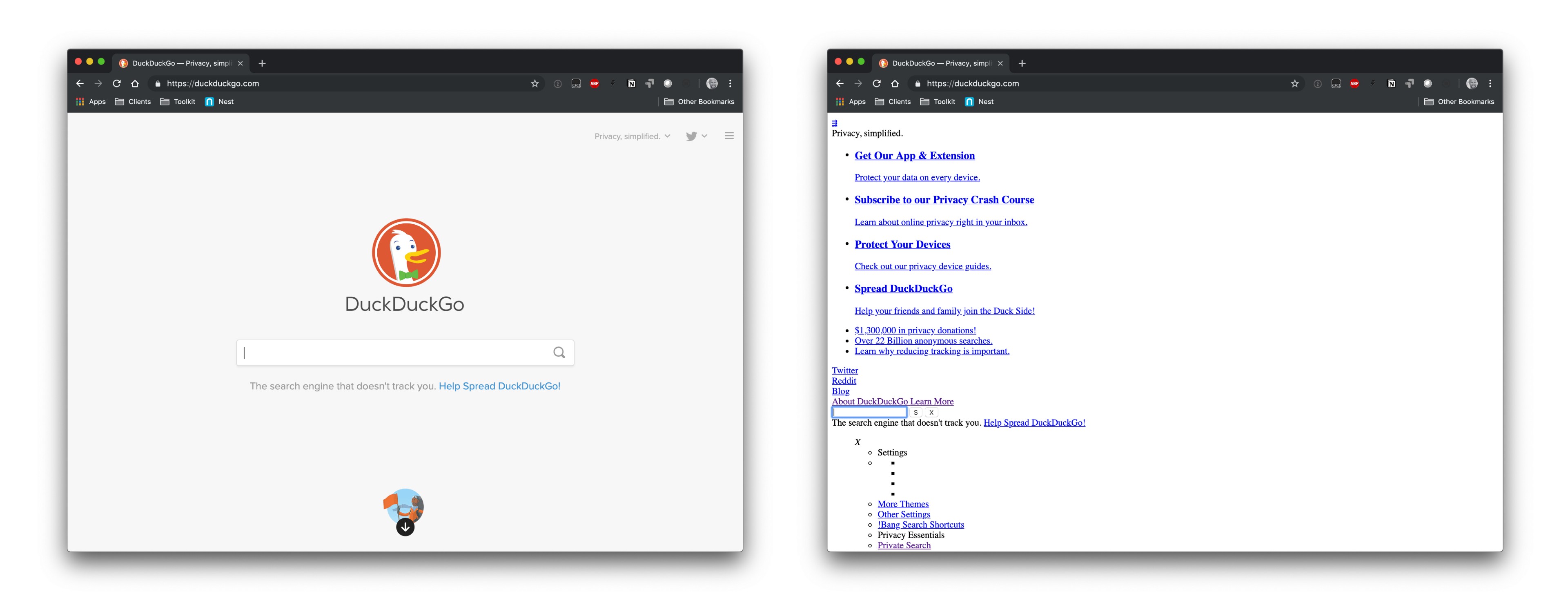The image size is (1568, 614).
Task: Expand the More Themes options
Action: [902, 504]
